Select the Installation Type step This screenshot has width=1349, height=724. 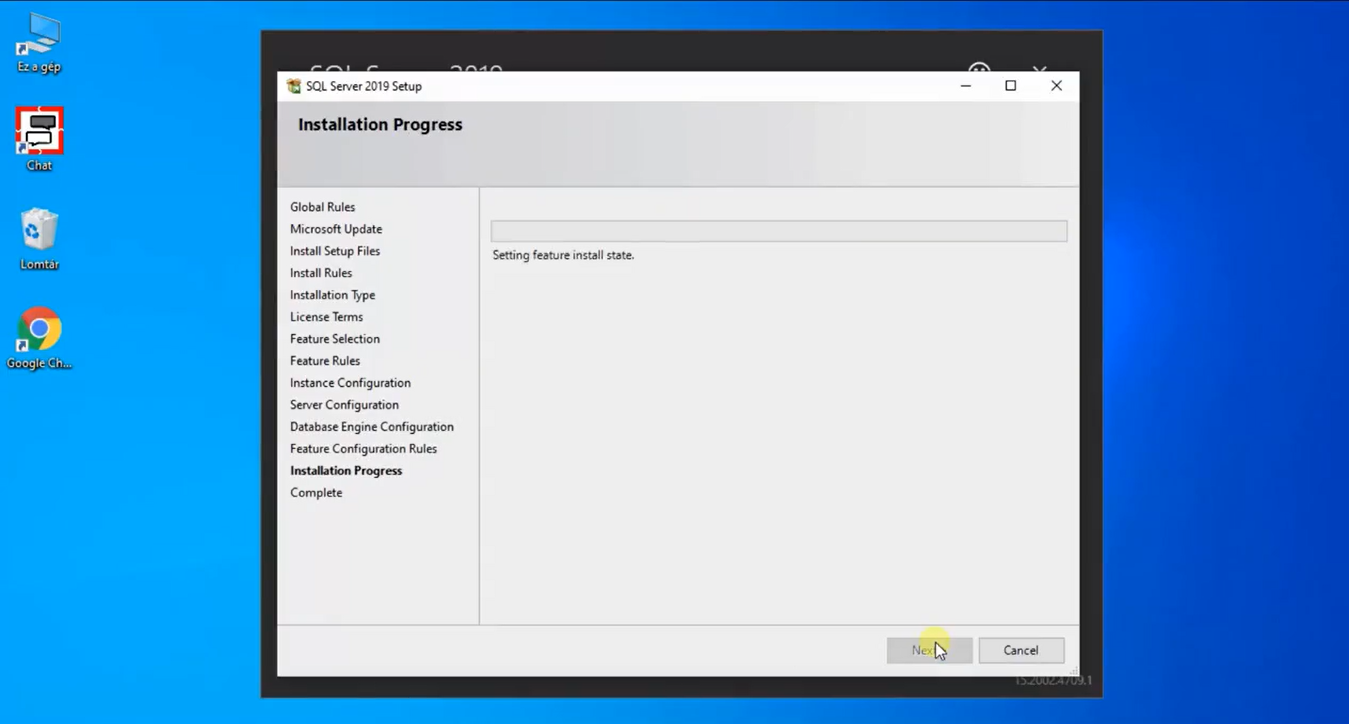pyautogui.click(x=333, y=295)
